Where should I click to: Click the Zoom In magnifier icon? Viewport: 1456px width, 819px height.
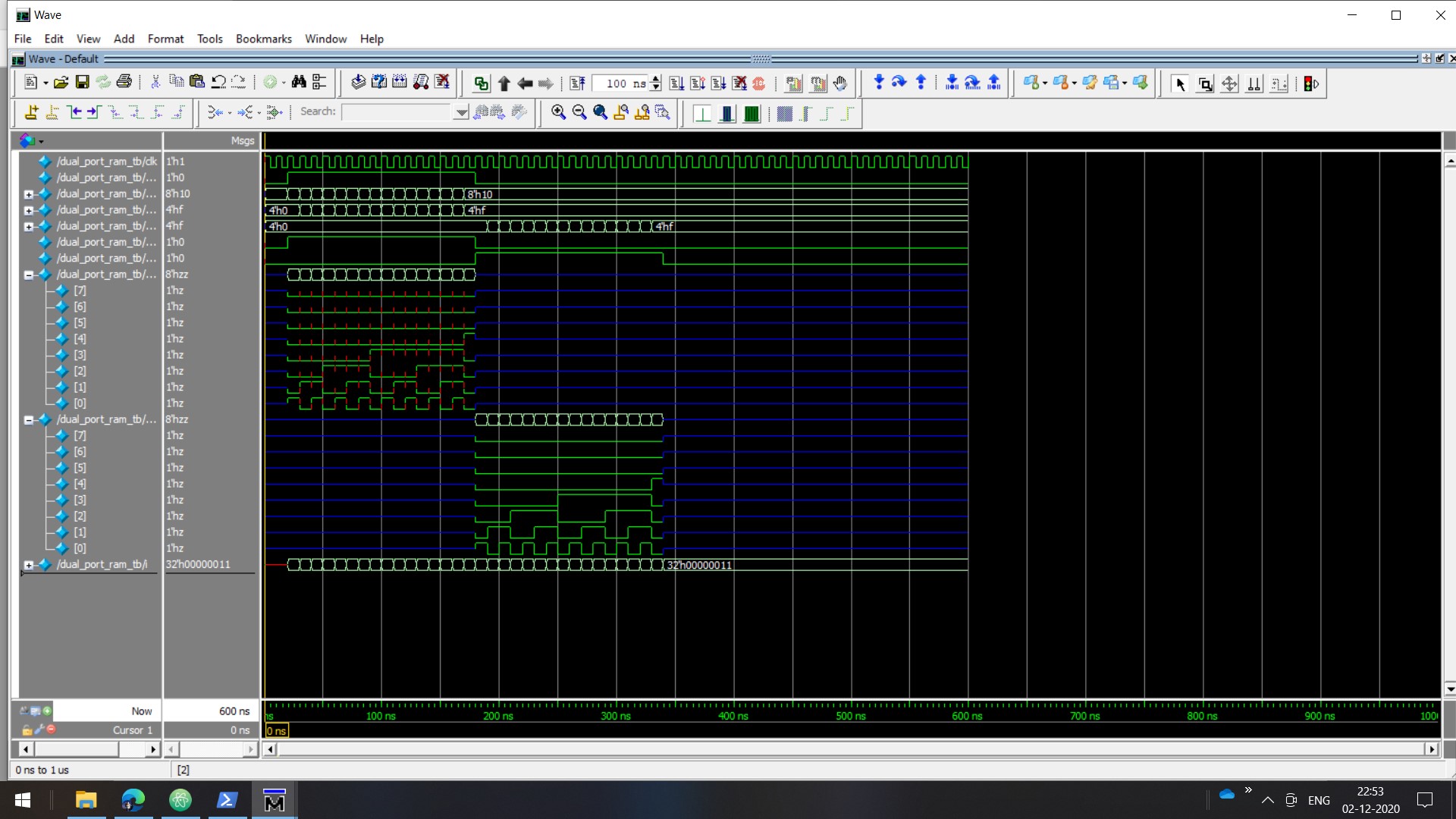[558, 112]
